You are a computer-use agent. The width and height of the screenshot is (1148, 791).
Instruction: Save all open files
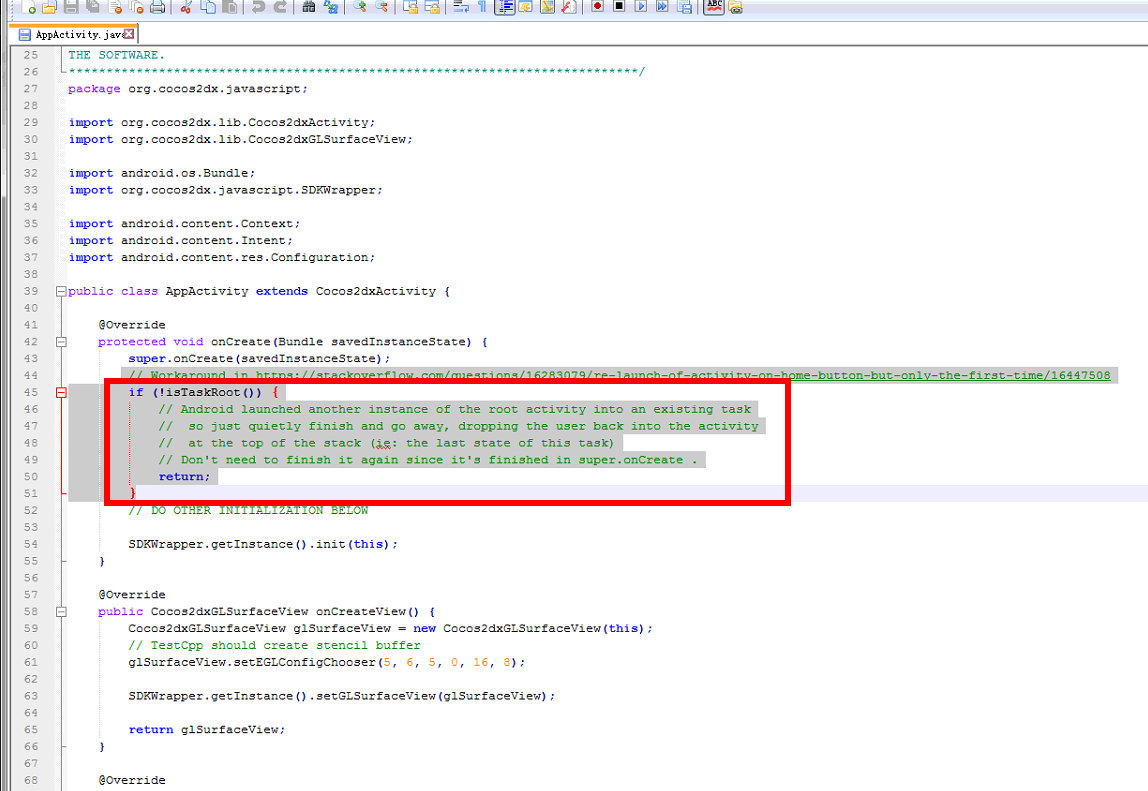tap(93, 7)
